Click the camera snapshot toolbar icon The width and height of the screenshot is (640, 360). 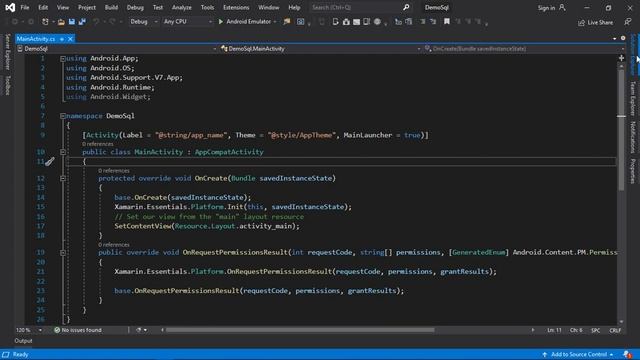tap(346, 22)
